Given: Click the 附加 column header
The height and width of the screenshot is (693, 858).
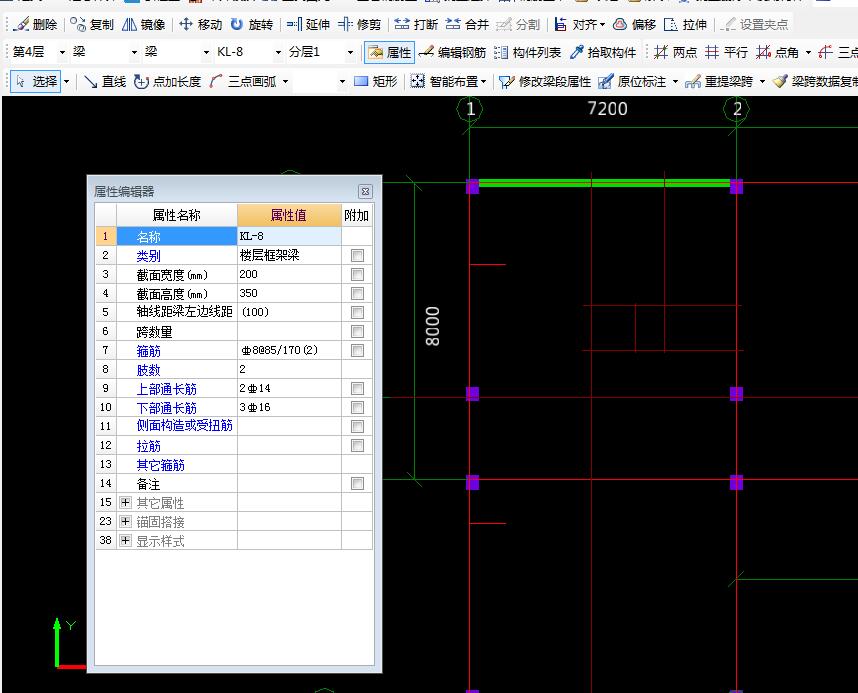Looking at the screenshot, I should [356, 215].
